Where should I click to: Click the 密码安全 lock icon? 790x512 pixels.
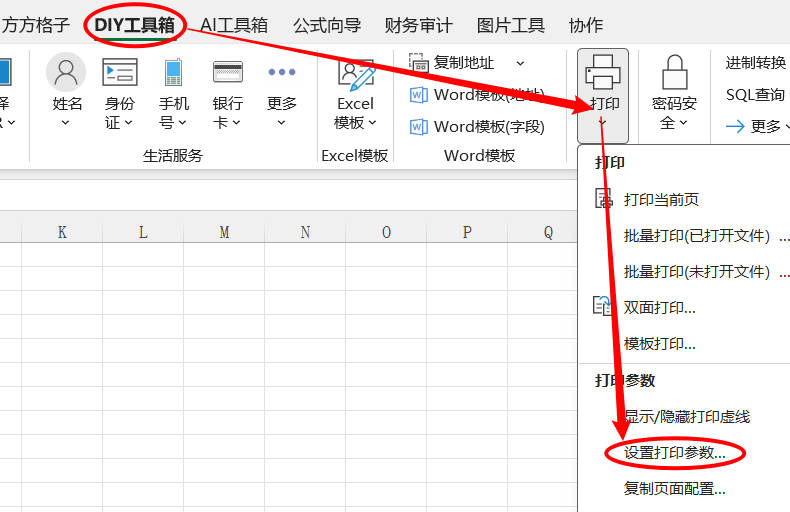(x=675, y=73)
